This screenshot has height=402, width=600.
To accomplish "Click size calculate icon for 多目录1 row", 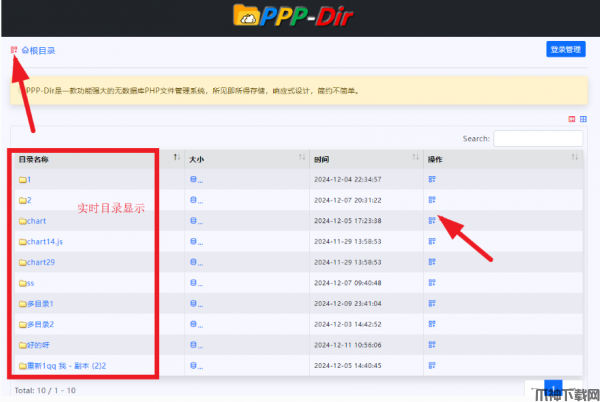I will 196,303.
